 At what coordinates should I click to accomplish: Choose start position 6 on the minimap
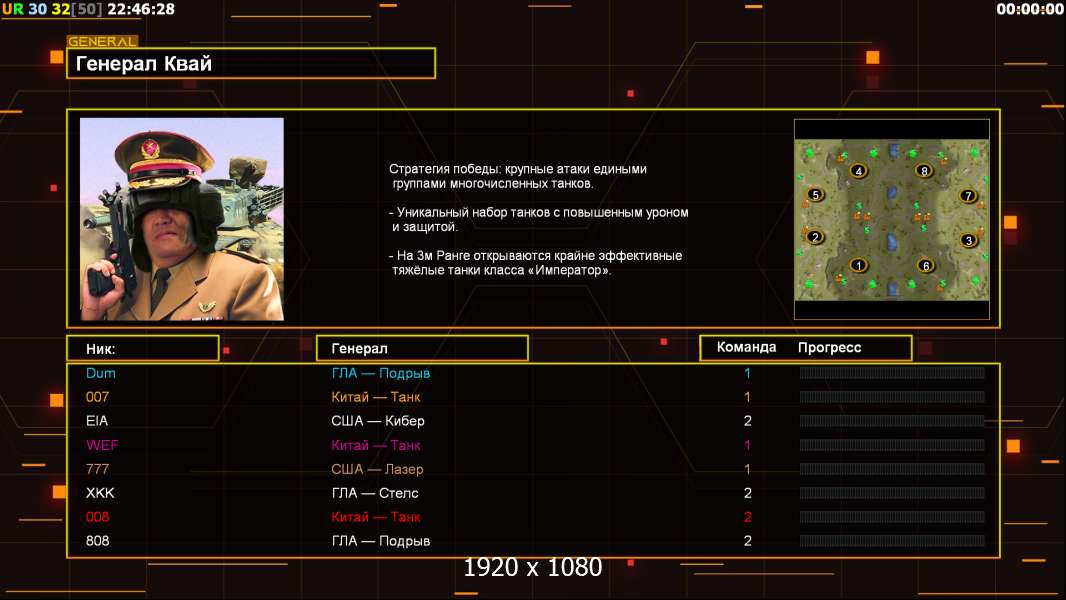[925, 265]
